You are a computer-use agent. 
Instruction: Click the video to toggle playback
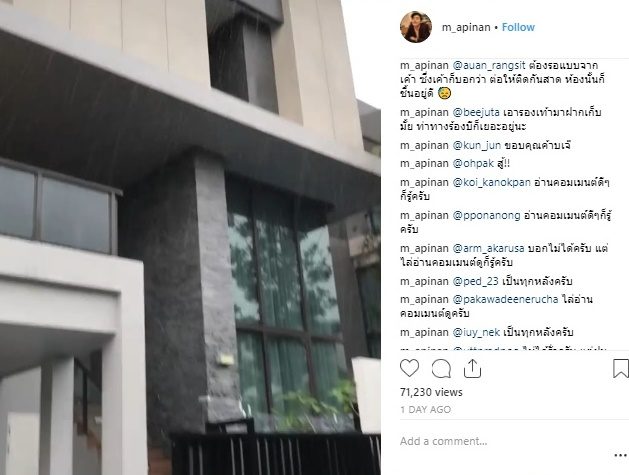click(190, 238)
